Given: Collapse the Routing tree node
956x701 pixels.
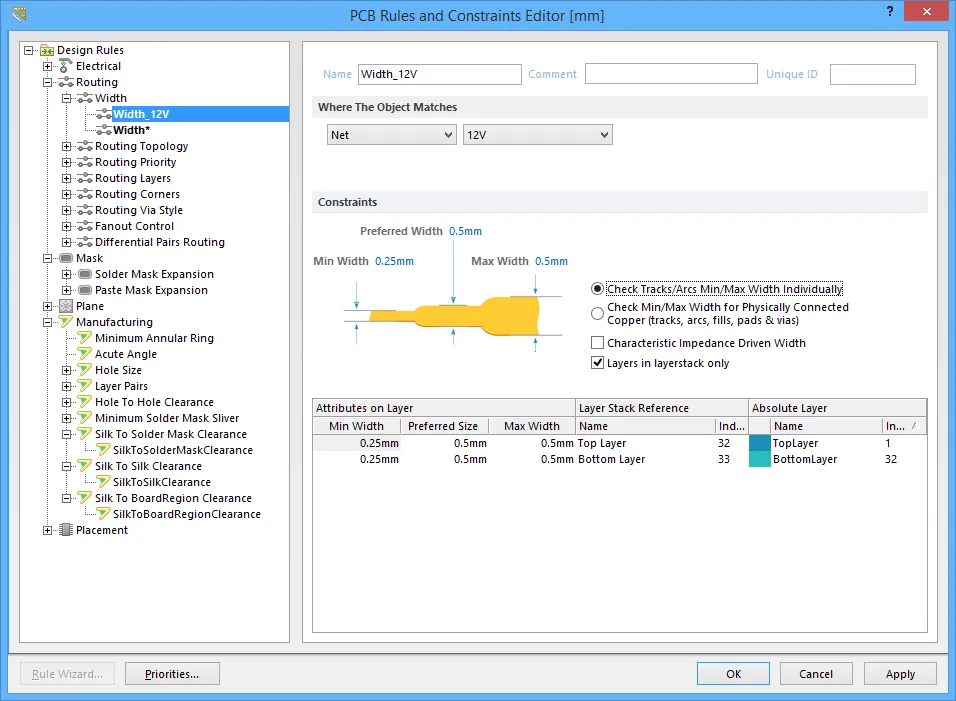Looking at the screenshot, I should 48,82.
